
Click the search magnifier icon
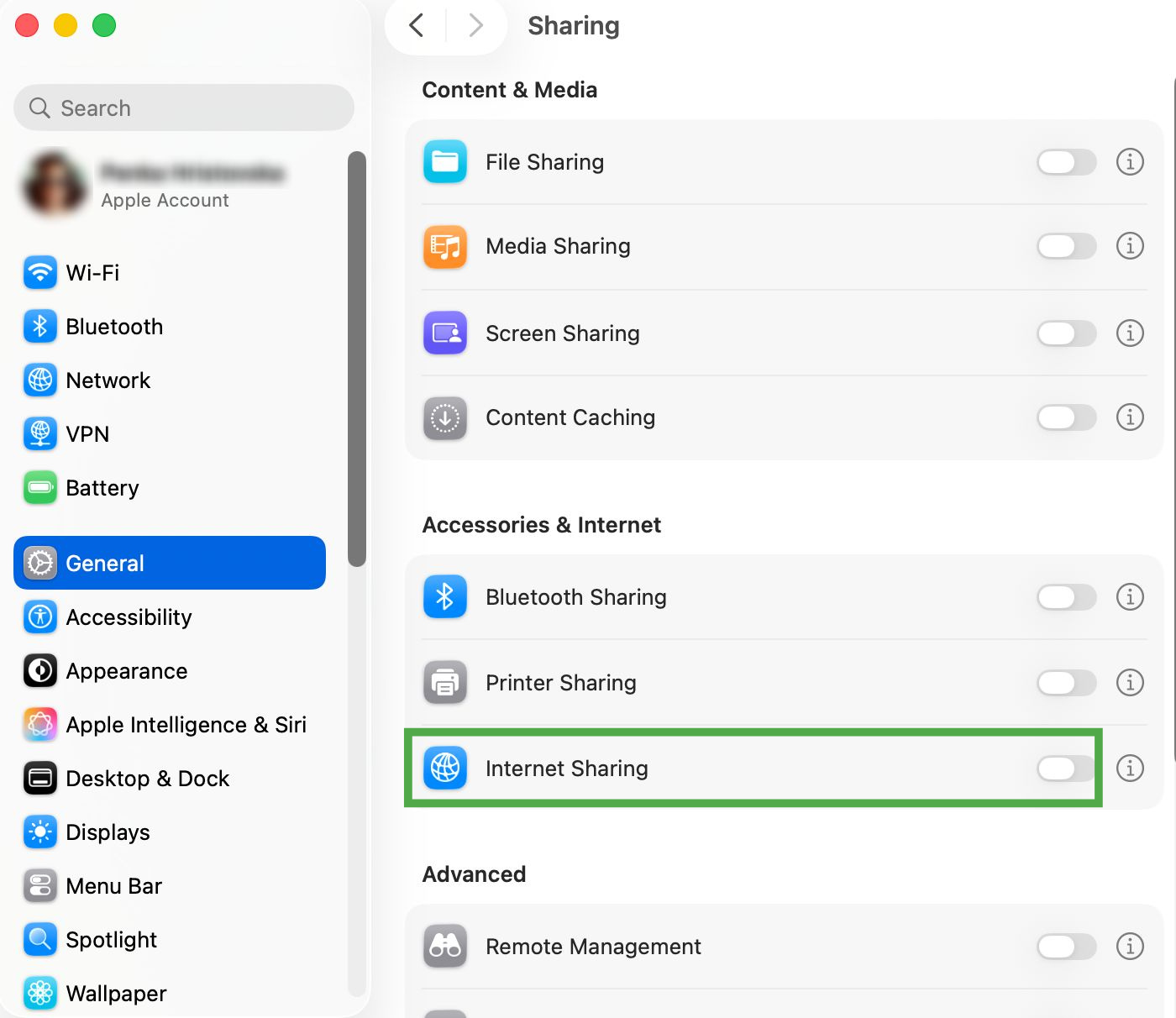coord(39,108)
